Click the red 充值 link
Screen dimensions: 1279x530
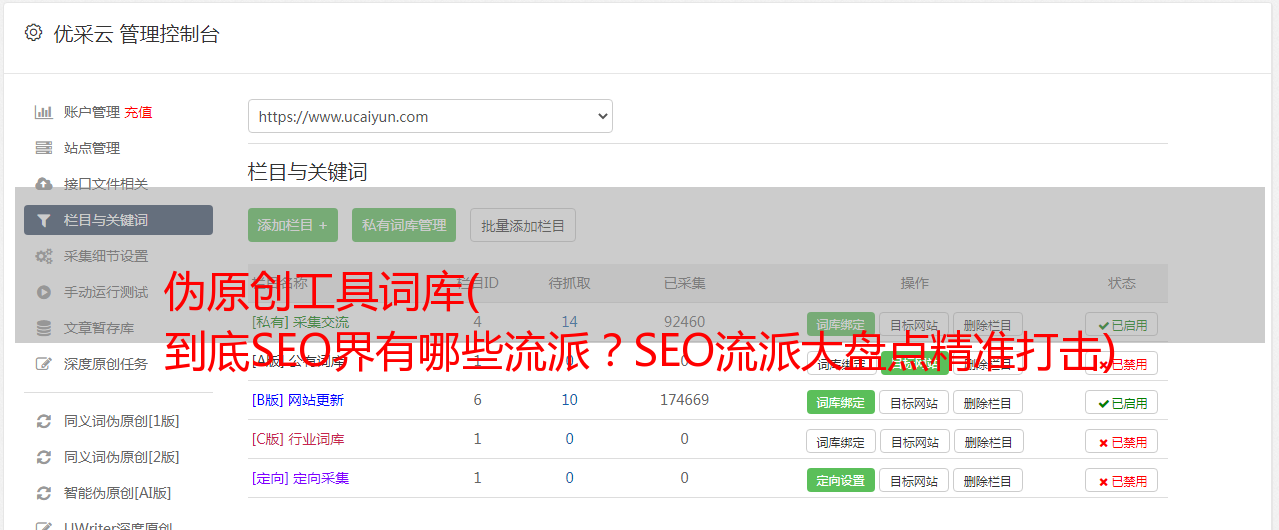click(139, 112)
